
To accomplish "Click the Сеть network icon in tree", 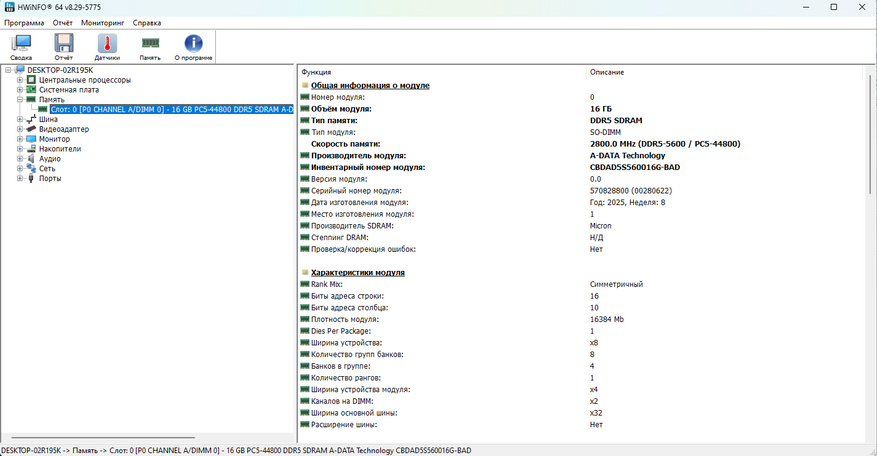I will tap(31, 168).
